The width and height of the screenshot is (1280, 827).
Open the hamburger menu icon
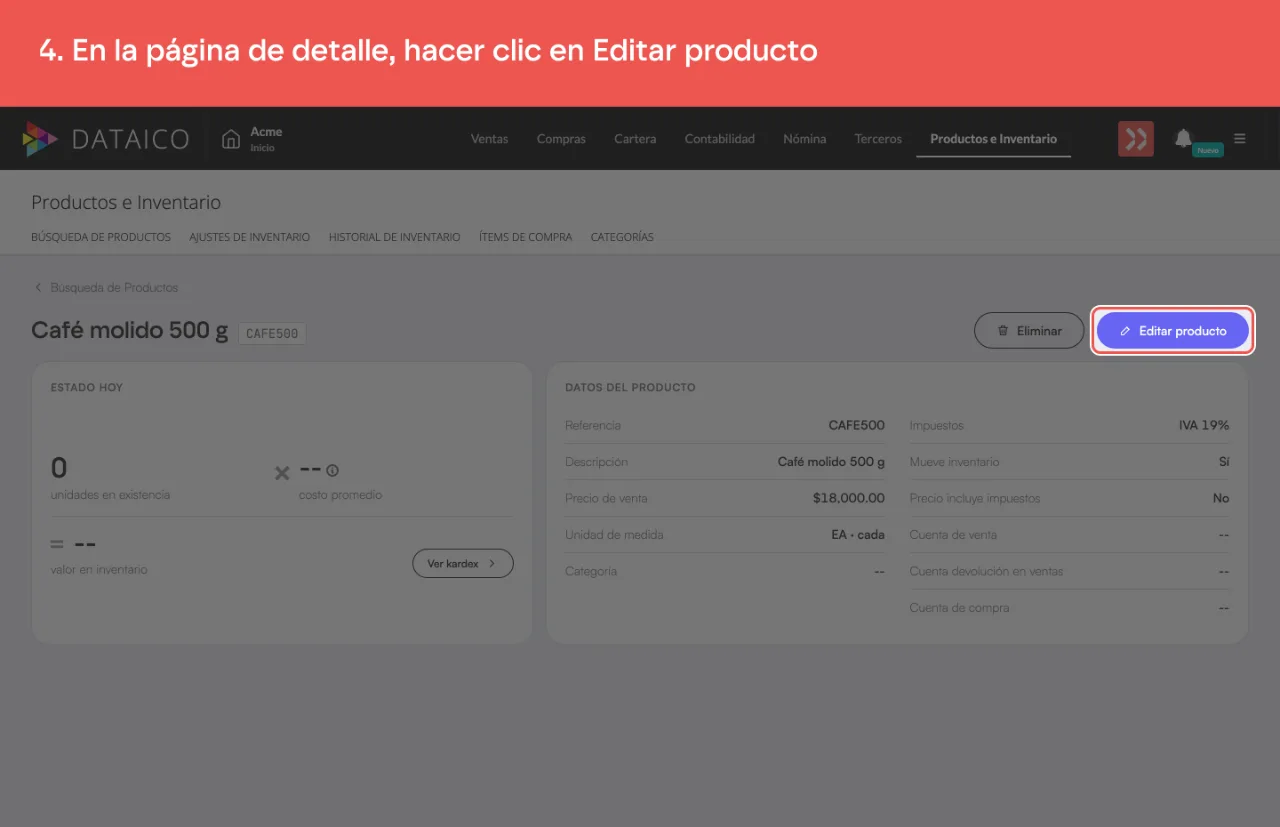coord(1240,138)
